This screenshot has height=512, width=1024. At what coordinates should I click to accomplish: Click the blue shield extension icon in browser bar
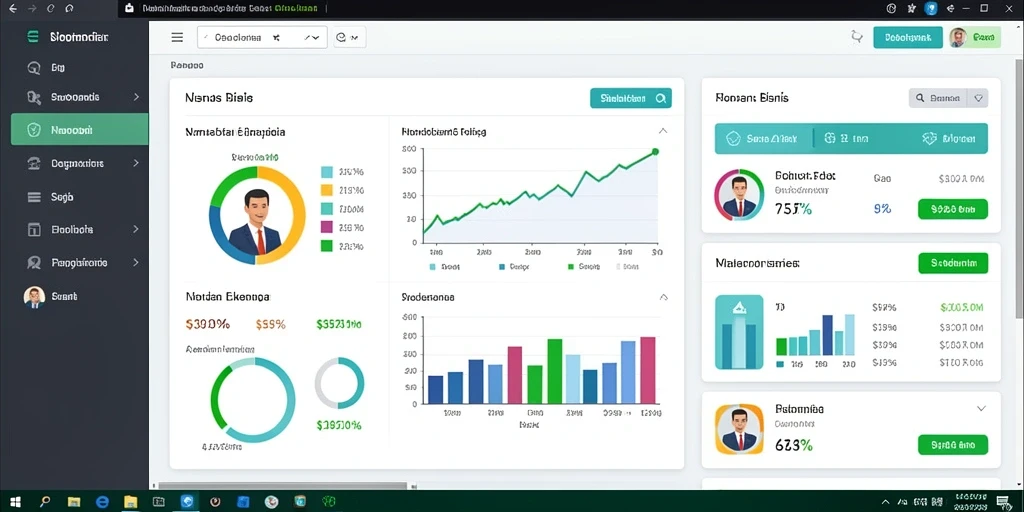[x=931, y=8]
